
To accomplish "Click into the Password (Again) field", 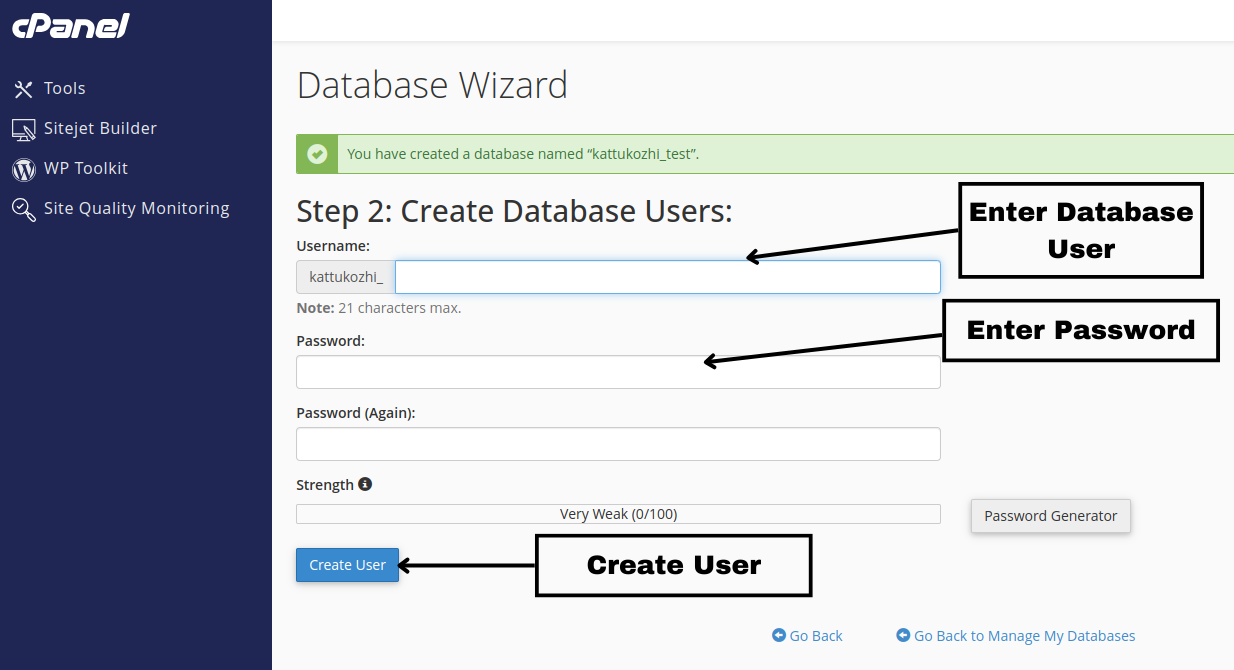I will (618, 444).
